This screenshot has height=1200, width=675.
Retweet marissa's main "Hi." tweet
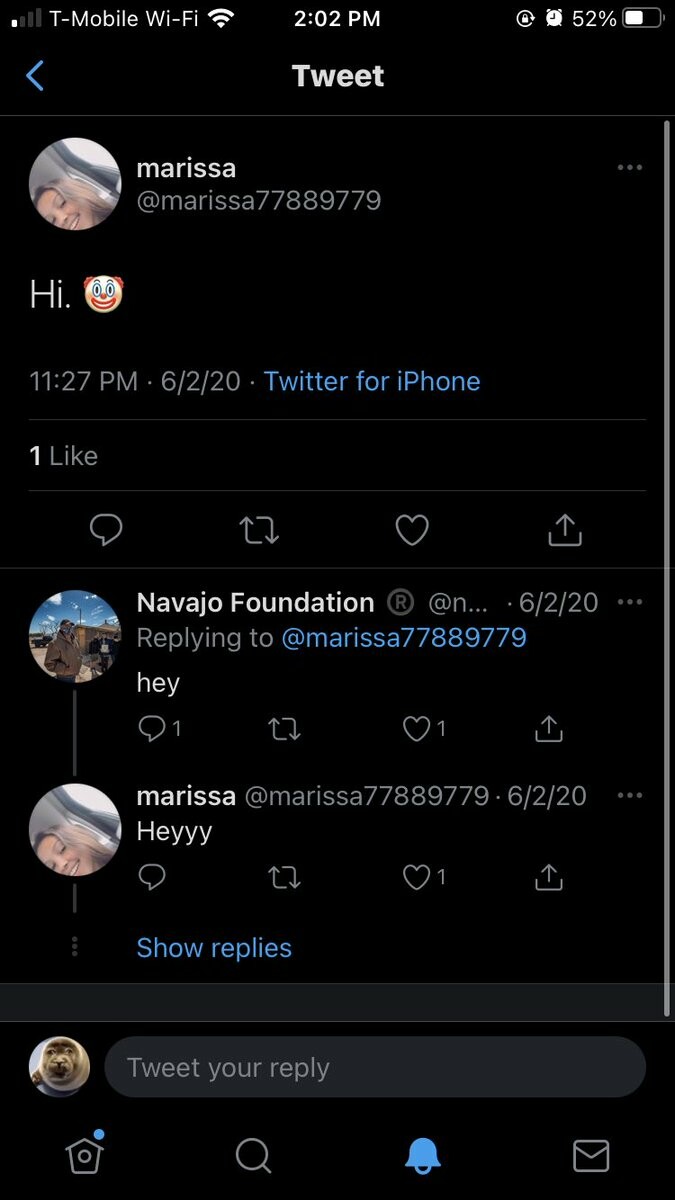tap(260, 530)
